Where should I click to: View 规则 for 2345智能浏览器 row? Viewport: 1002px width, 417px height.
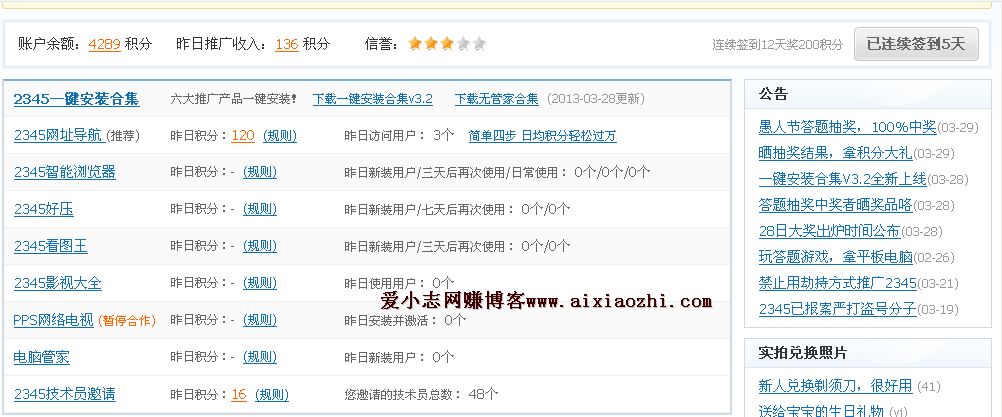pos(260,172)
